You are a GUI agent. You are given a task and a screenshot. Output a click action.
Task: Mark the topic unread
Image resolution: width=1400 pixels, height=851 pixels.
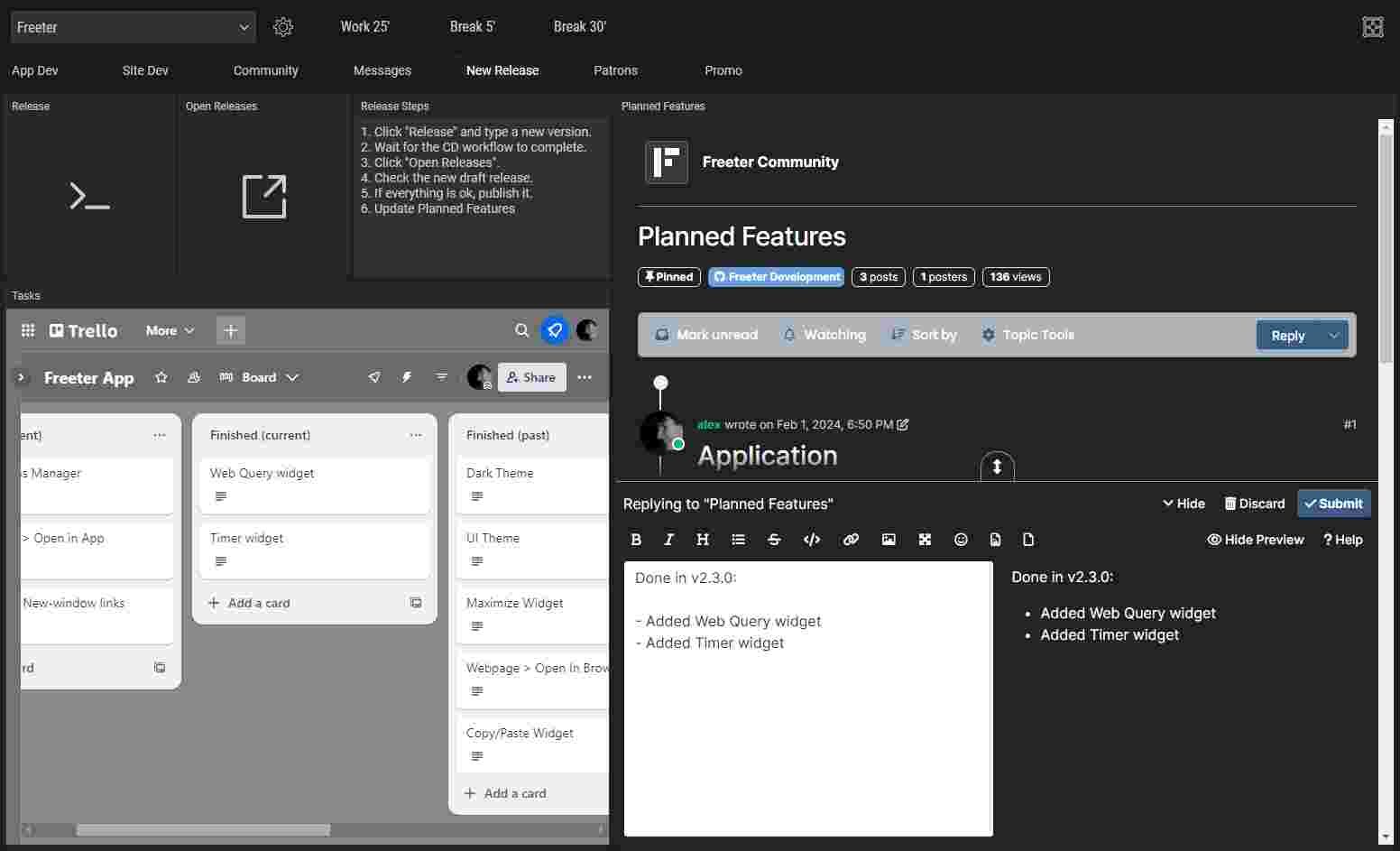[706, 335]
